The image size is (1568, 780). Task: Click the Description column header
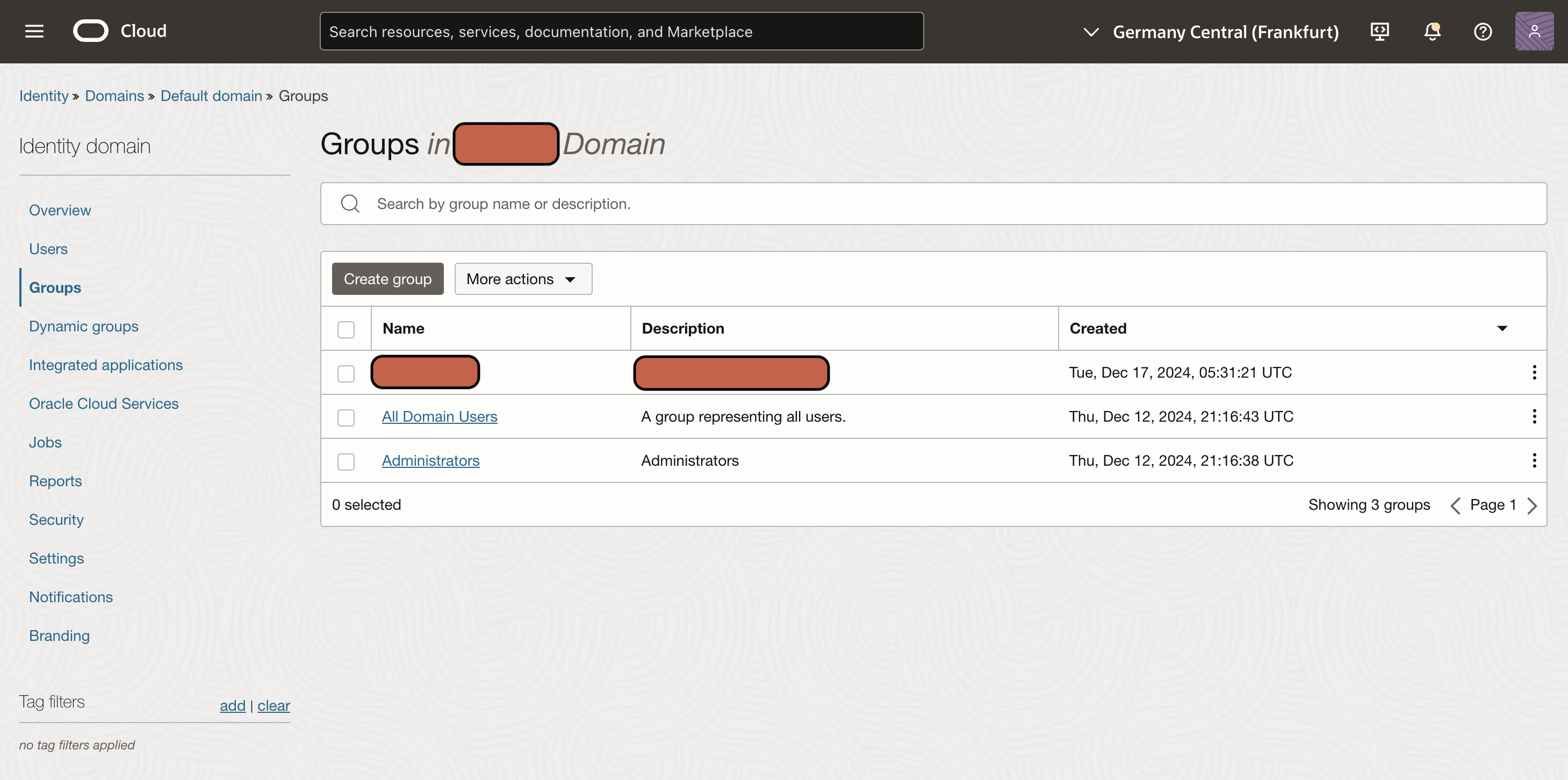[x=682, y=329]
